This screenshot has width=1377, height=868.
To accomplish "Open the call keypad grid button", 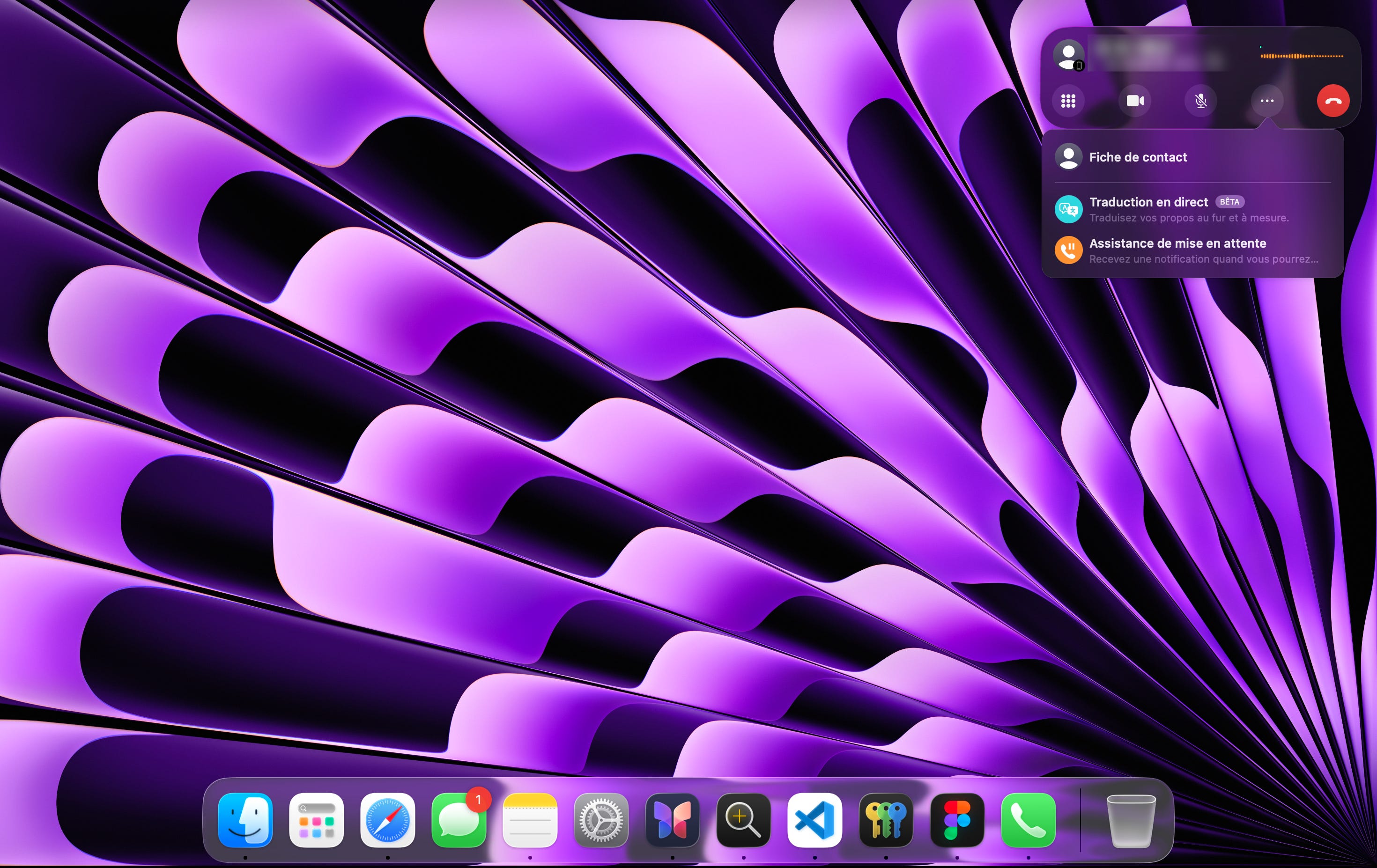I will 1068,101.
